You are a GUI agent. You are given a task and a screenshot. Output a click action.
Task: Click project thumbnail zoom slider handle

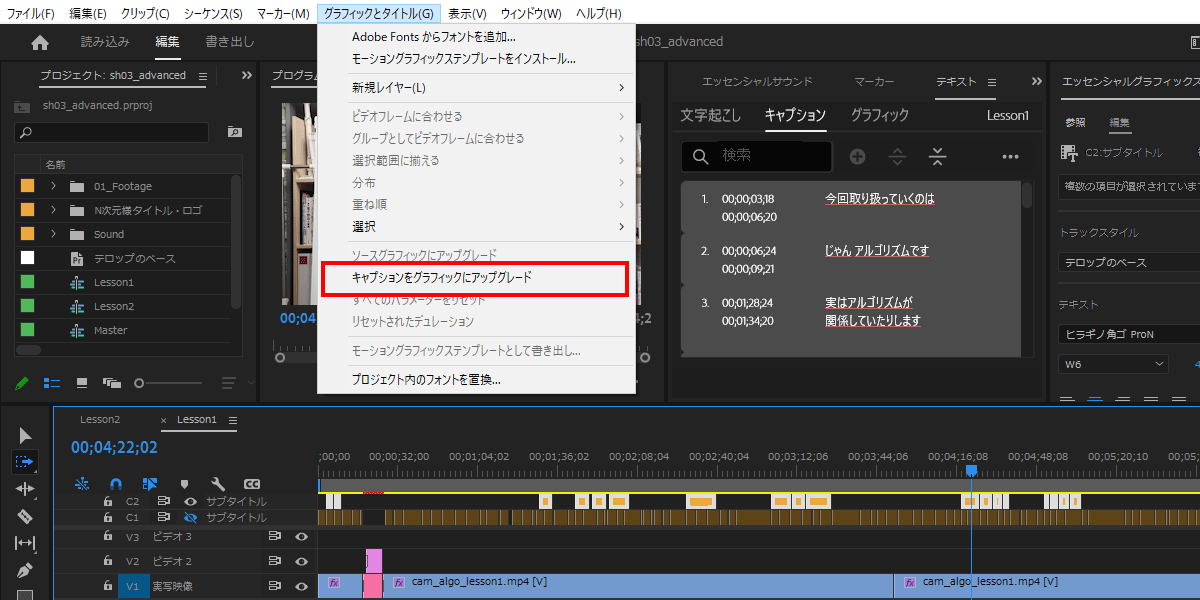[x=141, y=382]
